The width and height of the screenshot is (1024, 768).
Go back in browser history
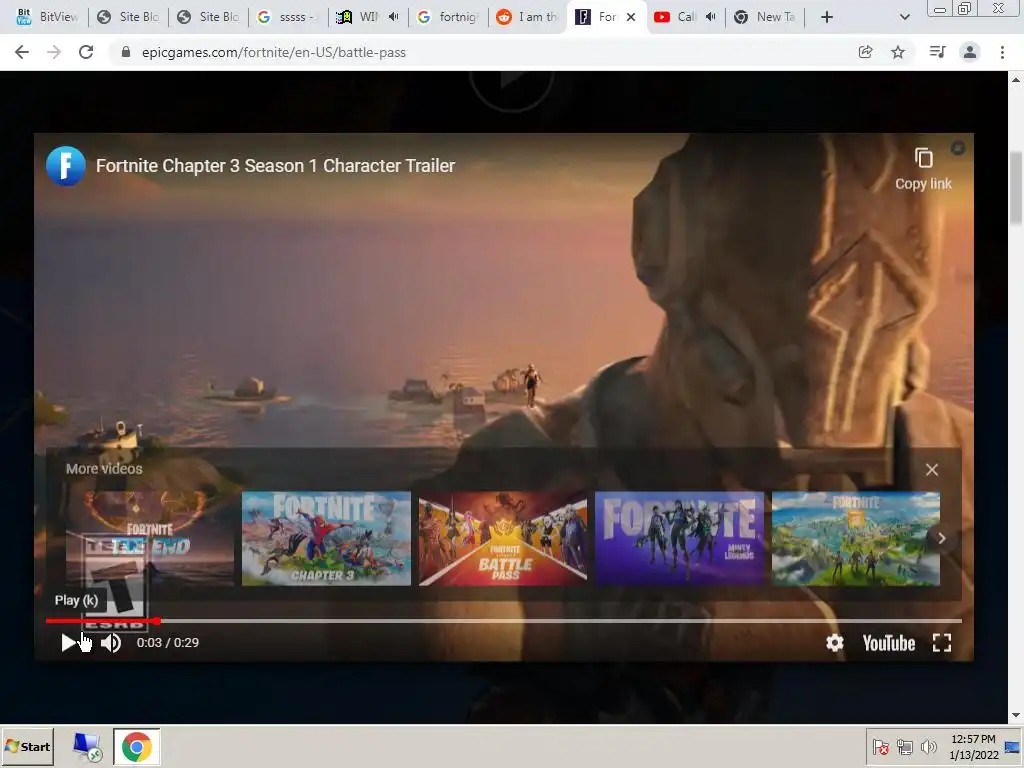click(22, 52)
